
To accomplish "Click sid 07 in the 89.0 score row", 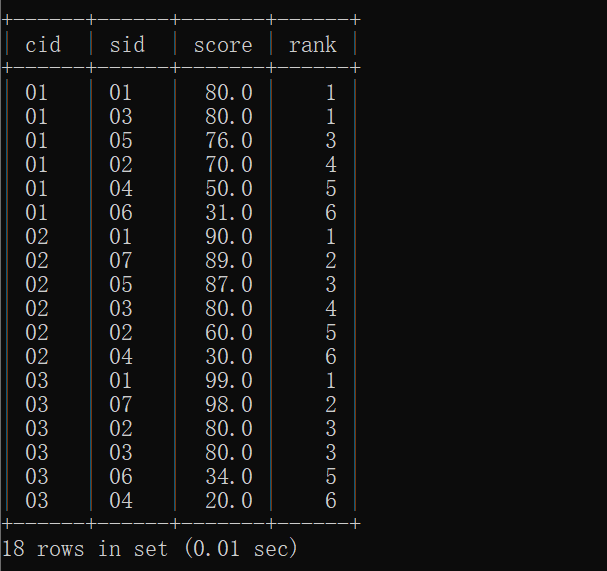I will (121, 261).
